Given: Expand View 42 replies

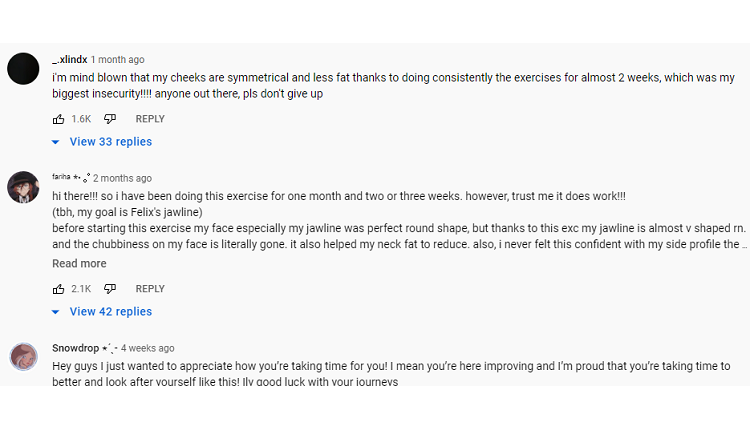Looking at the screenshot, I should (110, 312).
